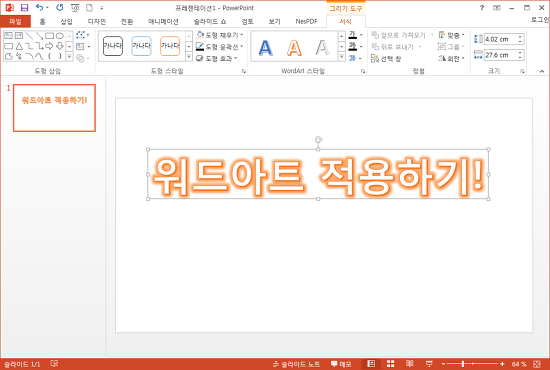Switch to the NesPDF tab

point(306,21)
